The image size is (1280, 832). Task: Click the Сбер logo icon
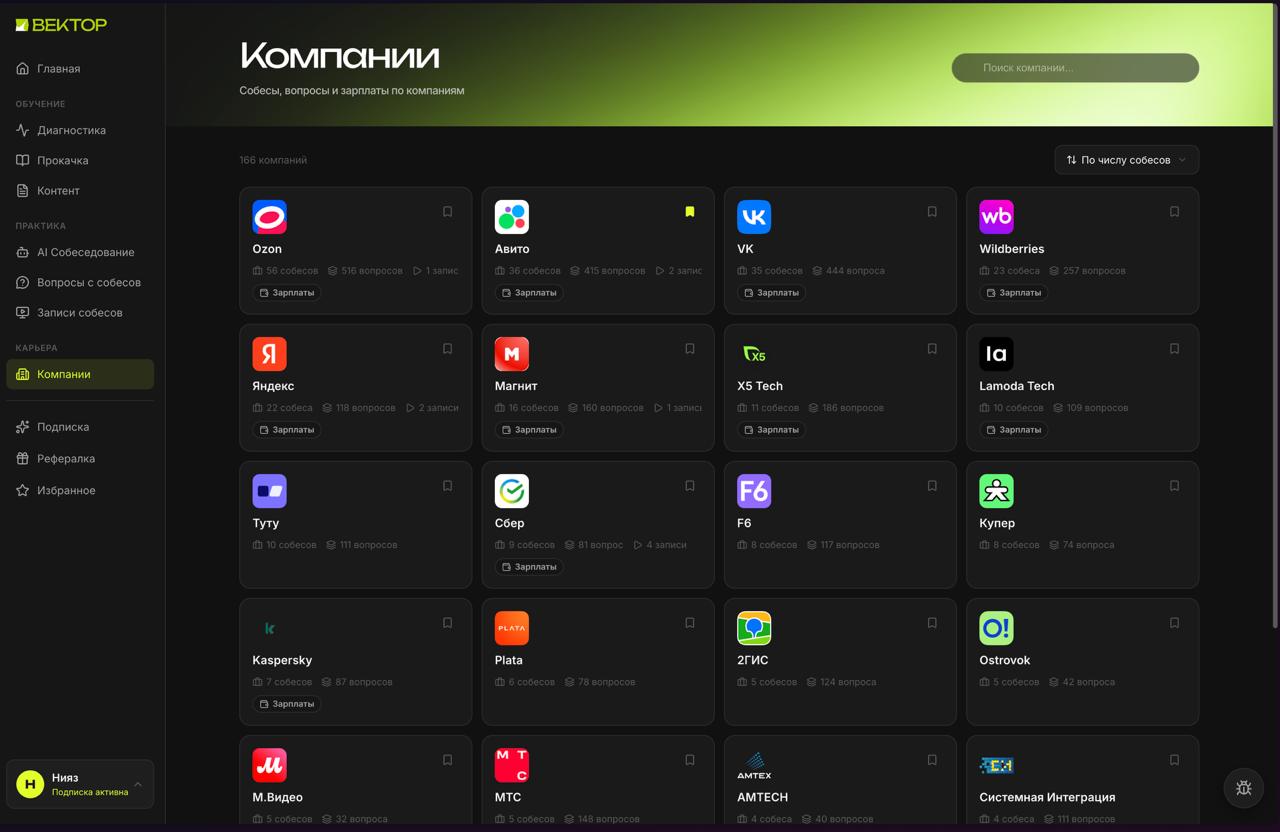pos(512,491)
